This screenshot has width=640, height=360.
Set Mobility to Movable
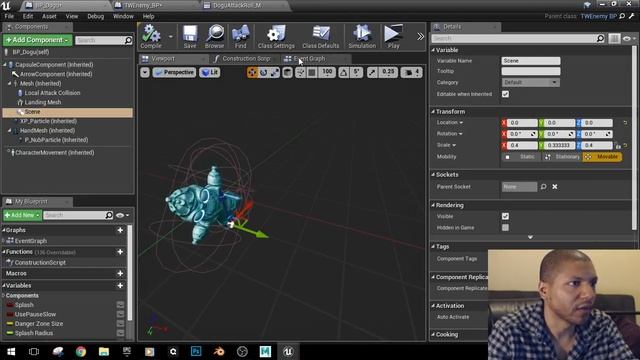point(602,157)
